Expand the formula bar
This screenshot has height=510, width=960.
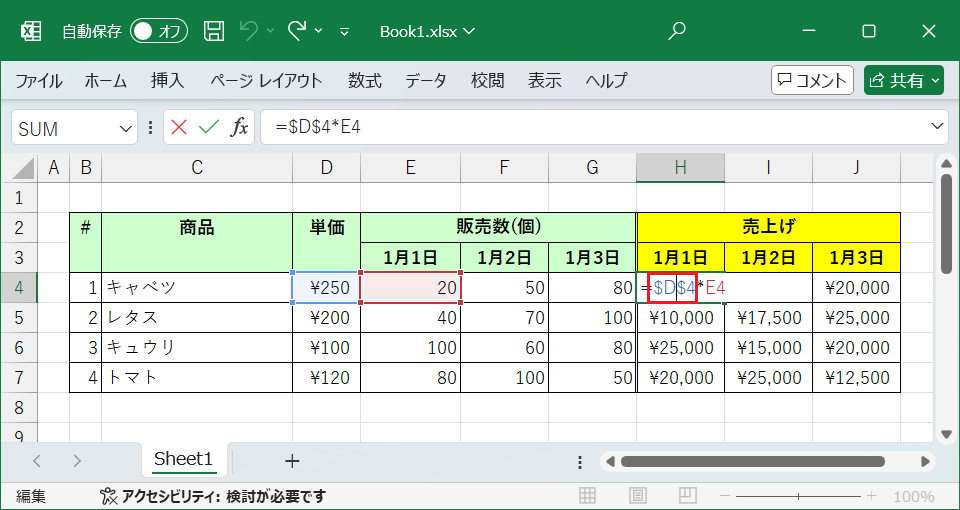pyautogui.click(x=937, y=127)
